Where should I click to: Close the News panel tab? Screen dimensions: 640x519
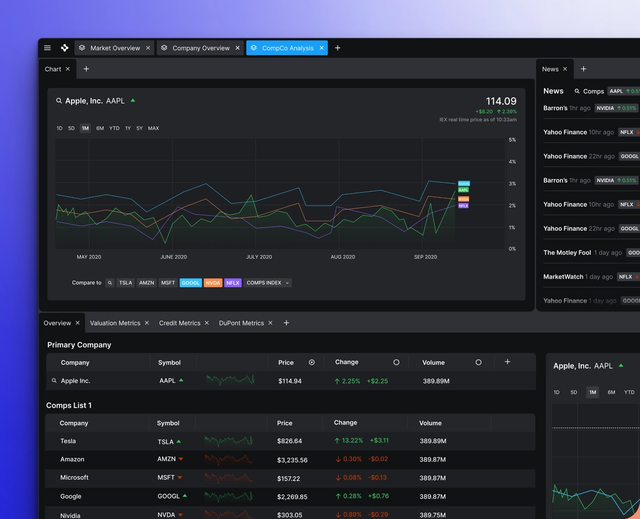tap(565, 69)
